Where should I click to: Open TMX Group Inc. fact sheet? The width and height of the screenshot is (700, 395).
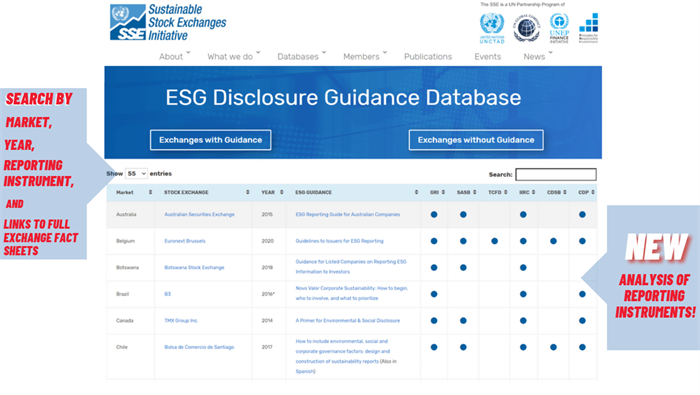181,320
